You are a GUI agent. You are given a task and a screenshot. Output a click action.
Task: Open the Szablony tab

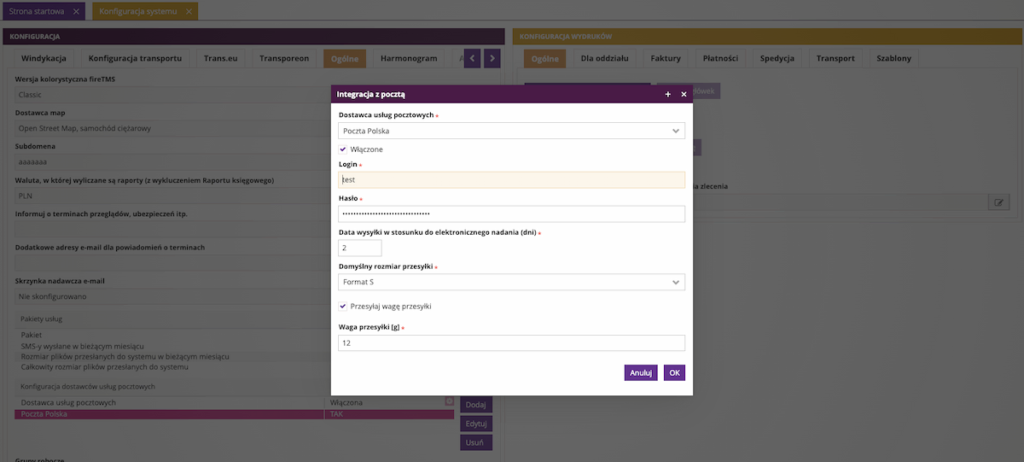pos(893,58)
